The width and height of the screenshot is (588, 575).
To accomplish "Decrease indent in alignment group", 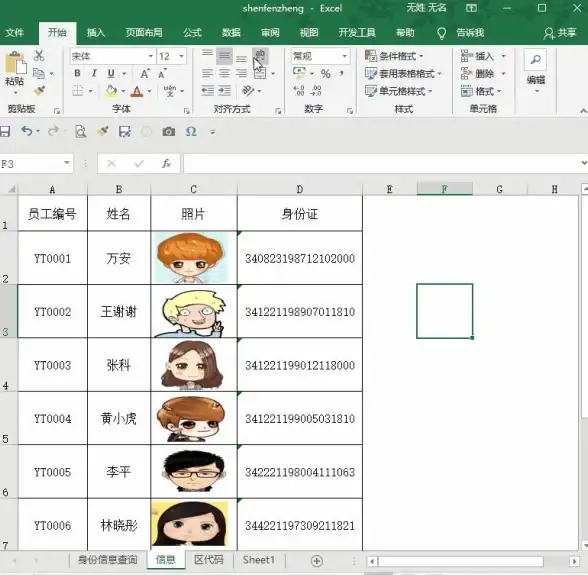I will point(207,90).
